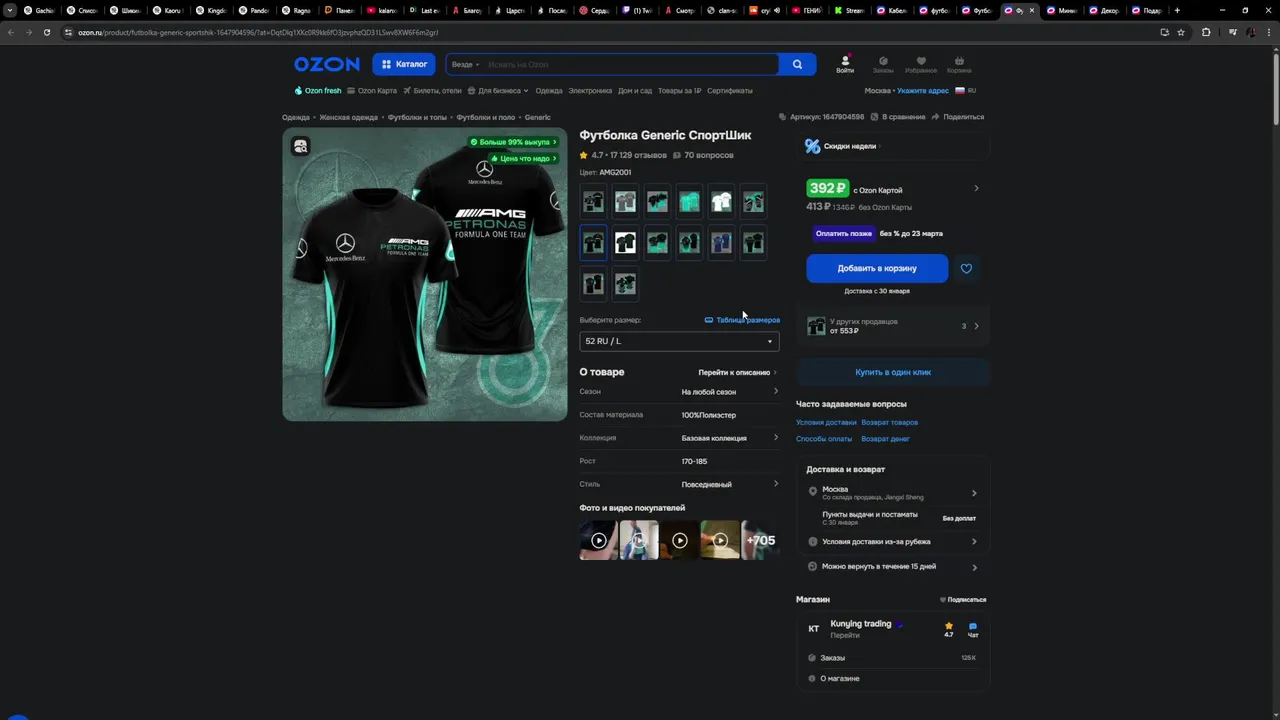Click the browser back arrow
Viewport: 1280px width, 720px height.
[10, 32]
